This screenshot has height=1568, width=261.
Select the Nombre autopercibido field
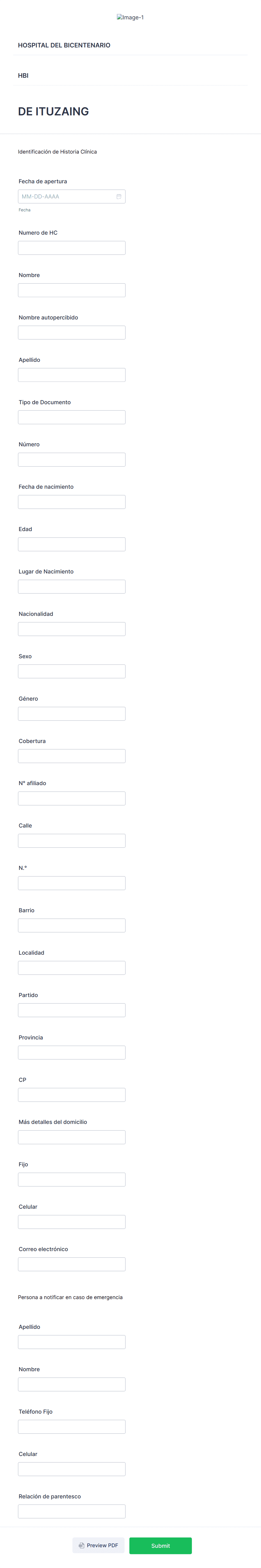pos(72,332)
